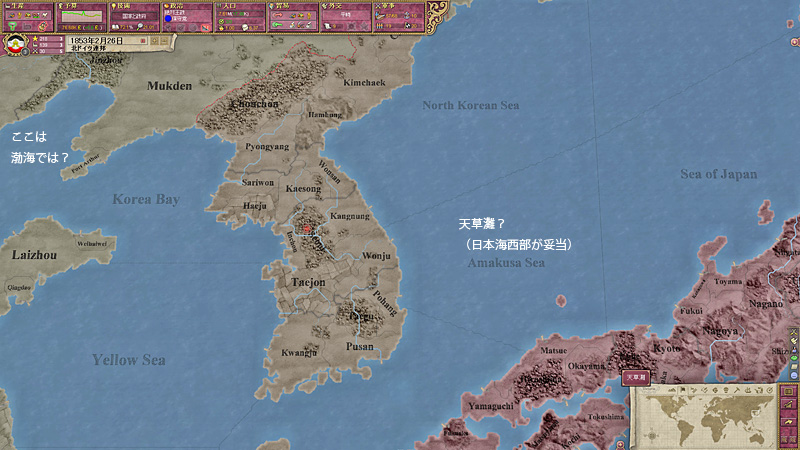Open the 技術 technology tab
The image size is (800, 450).
(134, 17)
